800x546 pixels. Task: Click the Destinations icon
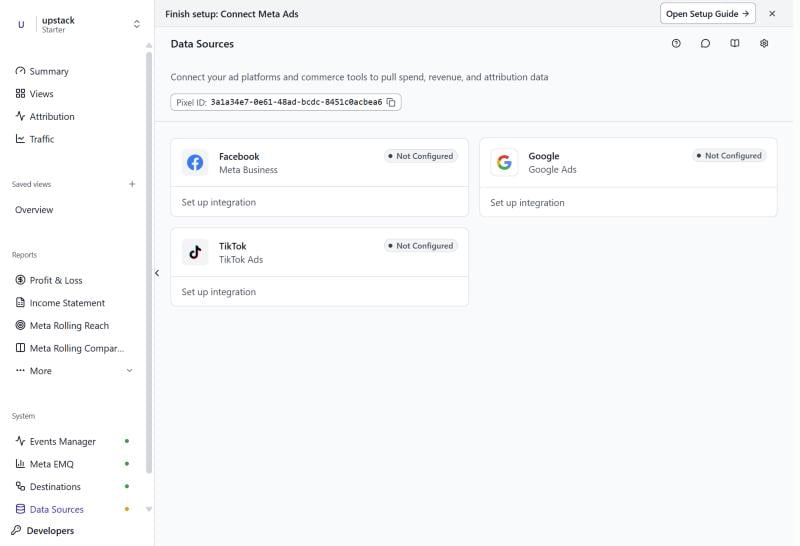click(20, 486)
